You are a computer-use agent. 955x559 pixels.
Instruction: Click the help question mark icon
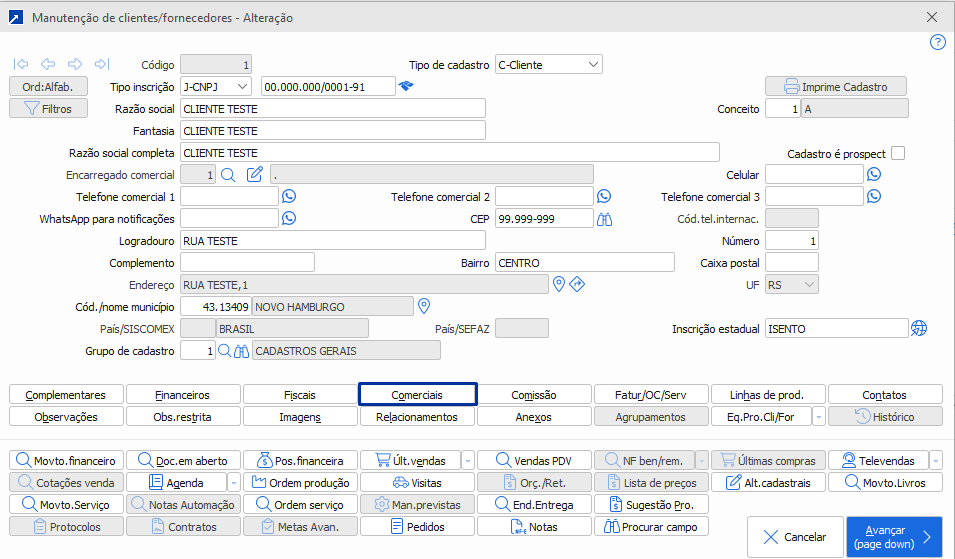pos(937,42)
